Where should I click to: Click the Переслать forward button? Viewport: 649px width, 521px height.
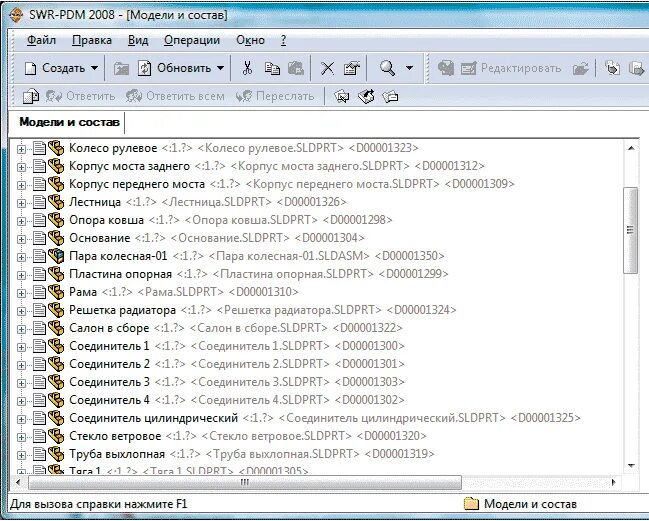[275, 96]
